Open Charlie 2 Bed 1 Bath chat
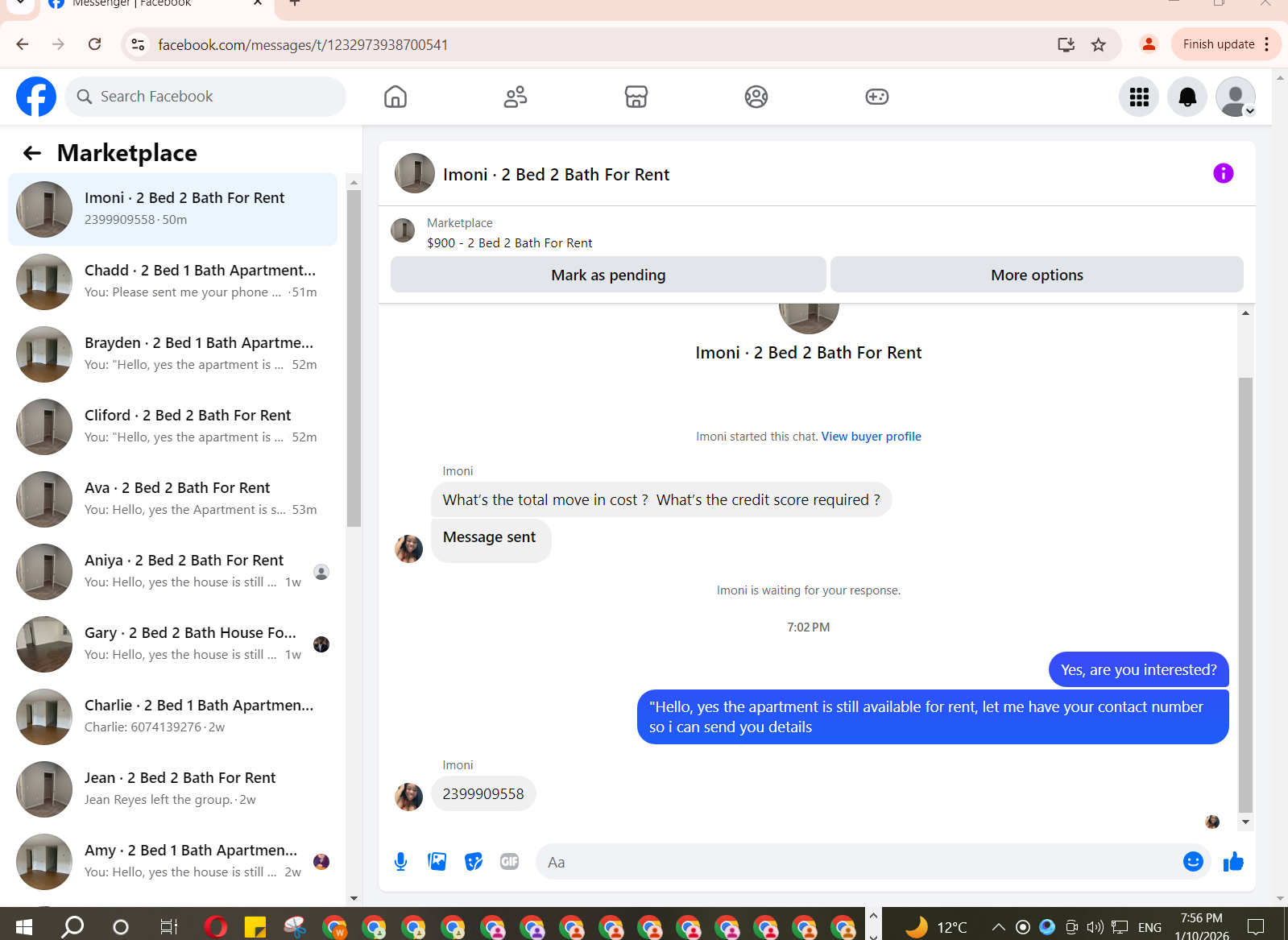1288x940 pixels. click(173, 717)
